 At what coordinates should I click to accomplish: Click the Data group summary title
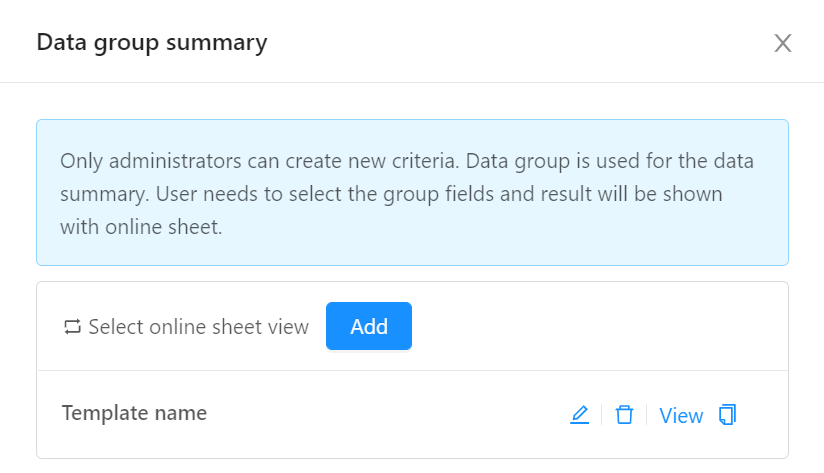point(152,43)
